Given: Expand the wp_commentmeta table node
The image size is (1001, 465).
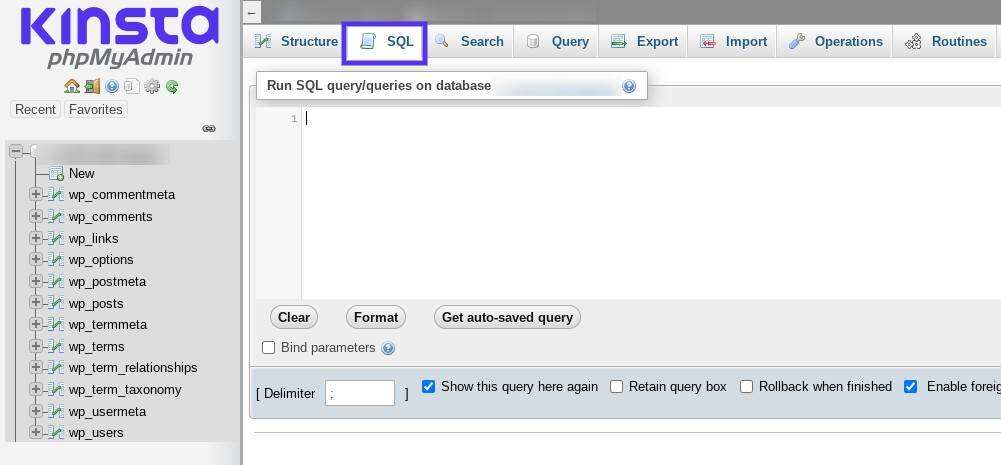Looking at the screenshot, I should point(36,195).
